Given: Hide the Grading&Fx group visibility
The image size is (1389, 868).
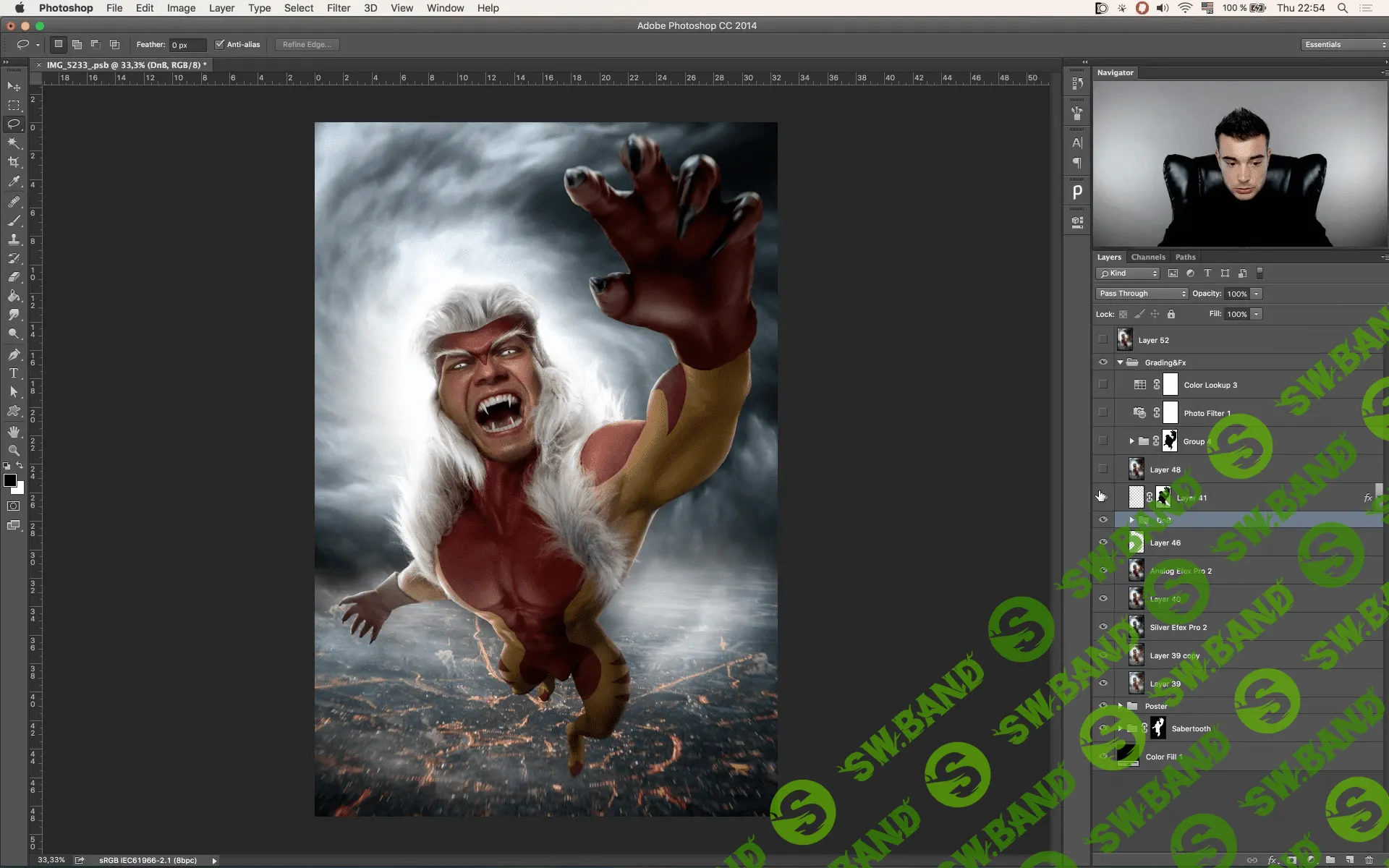Looking at the screenshot, I should 1103,362.
